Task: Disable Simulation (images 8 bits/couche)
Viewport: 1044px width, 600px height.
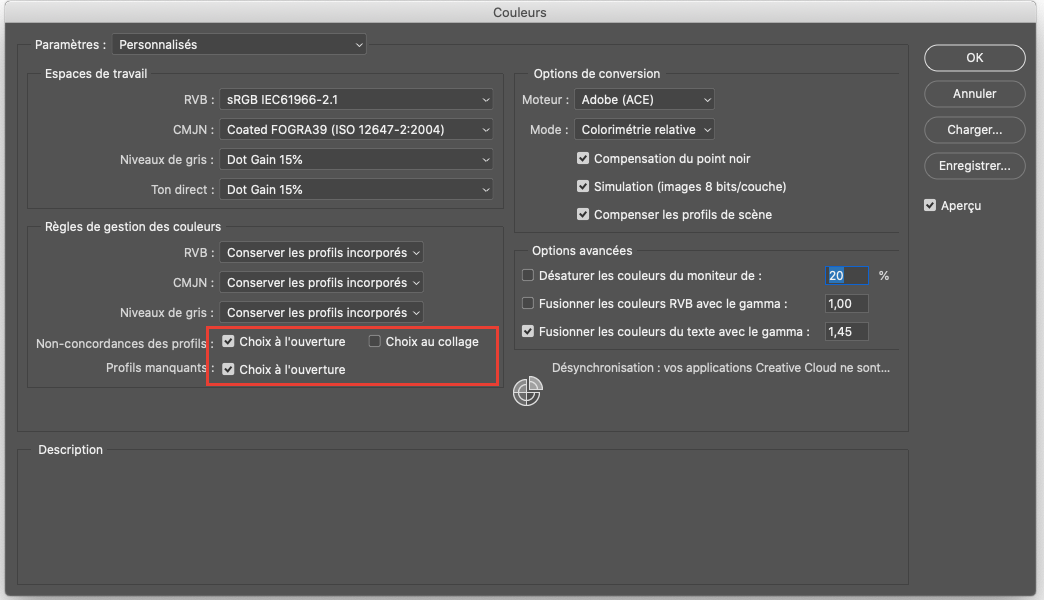Action: pyautogui.click(x=584, y=187)
